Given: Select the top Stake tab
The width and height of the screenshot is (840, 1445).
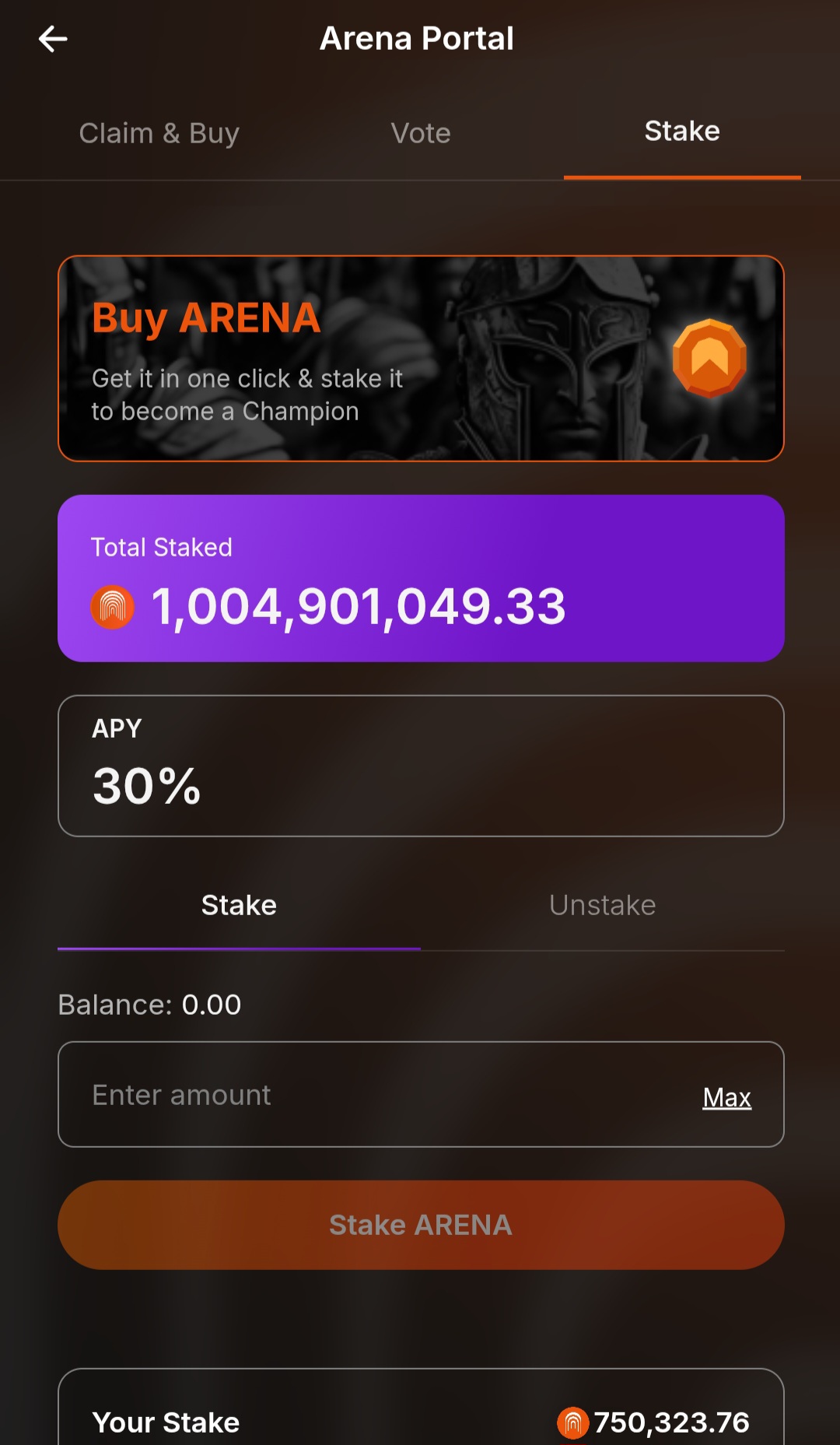Looking at the screenshot, I should 682,132.
